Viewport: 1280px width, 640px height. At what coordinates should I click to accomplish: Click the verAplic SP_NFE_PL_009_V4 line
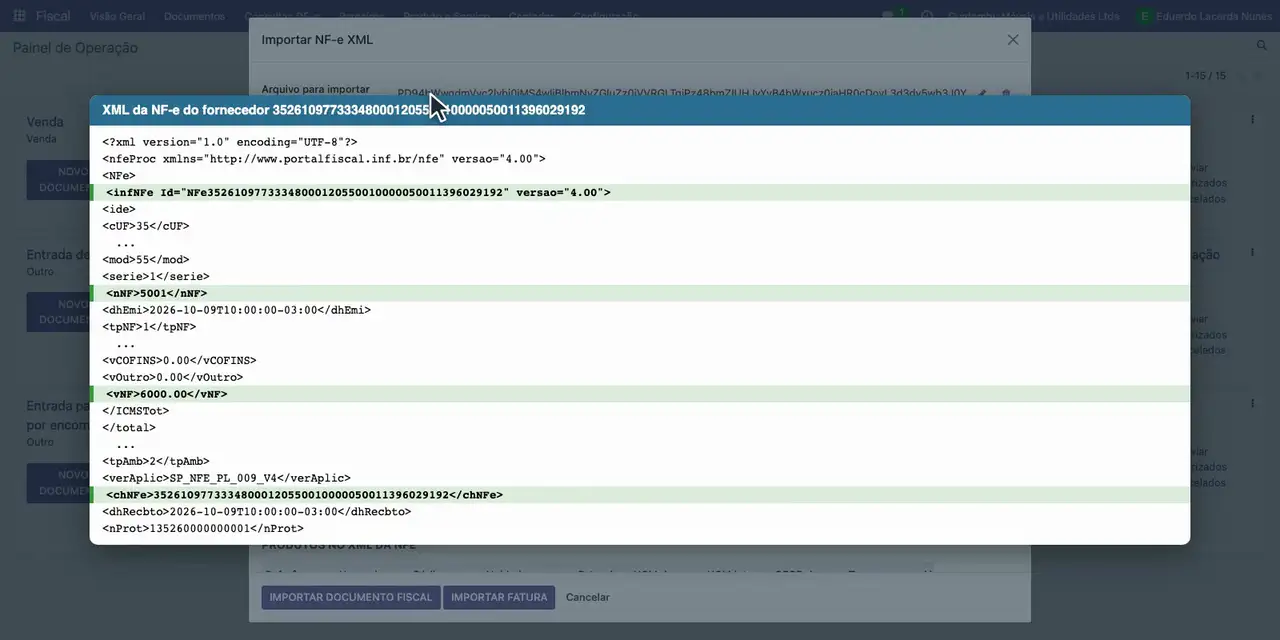tap(226, 478)
